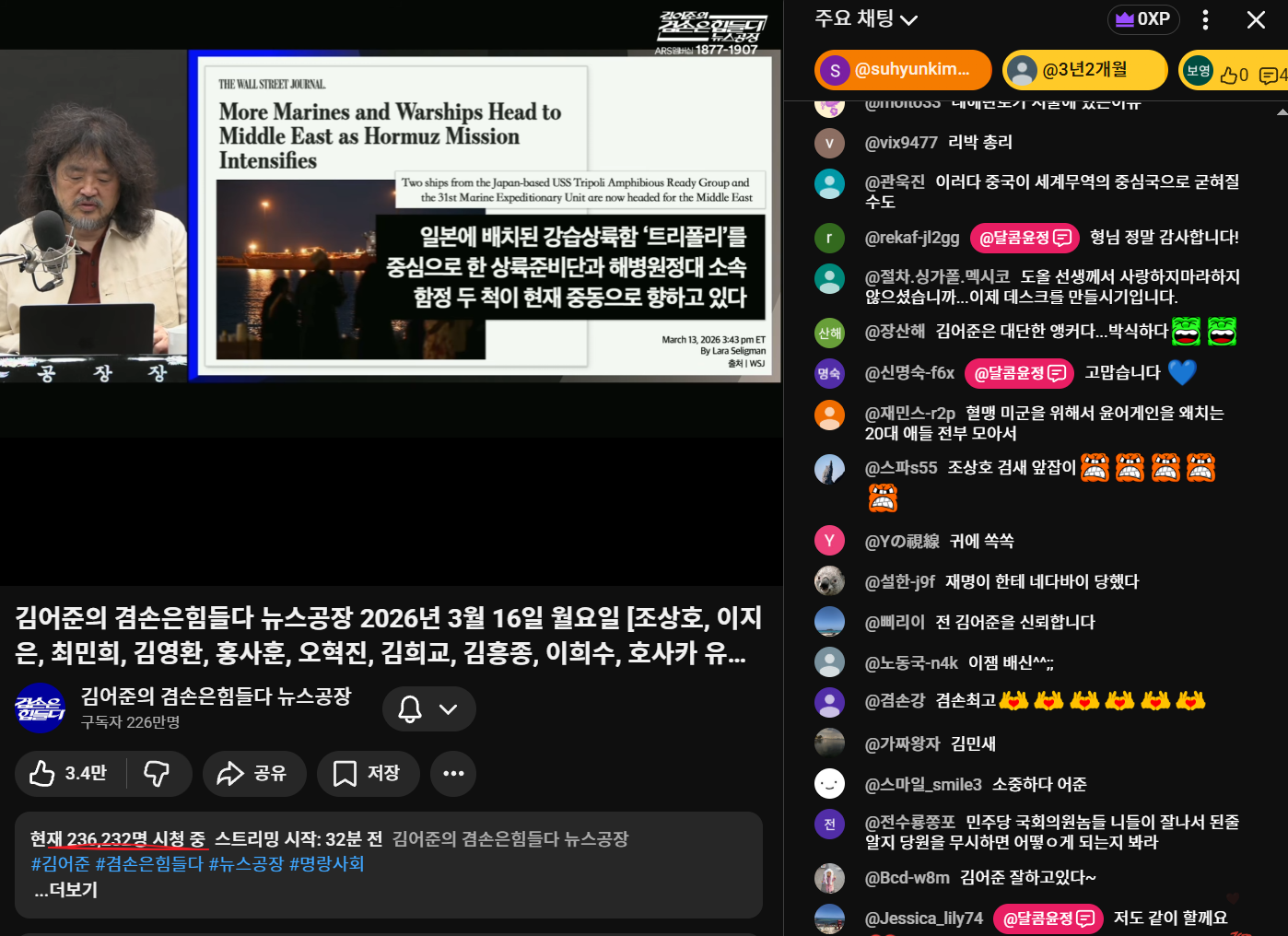Open avatar of user @관욱진

829,183
